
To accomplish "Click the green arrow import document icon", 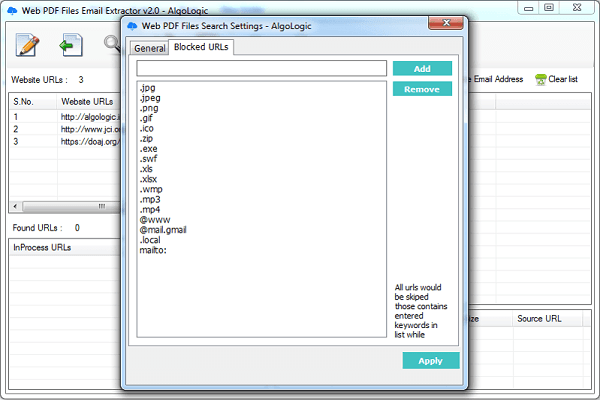I will tap(71, 45).
